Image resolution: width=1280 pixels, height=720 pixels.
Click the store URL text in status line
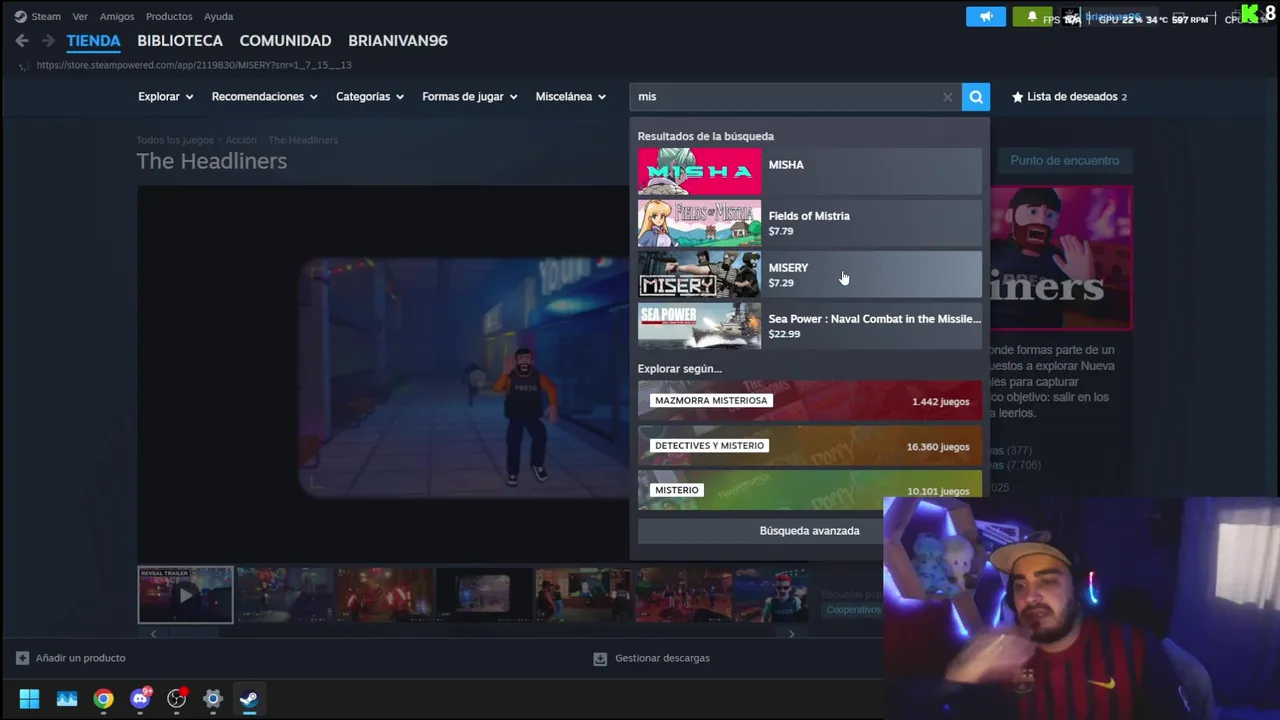(x=194, y=65)
